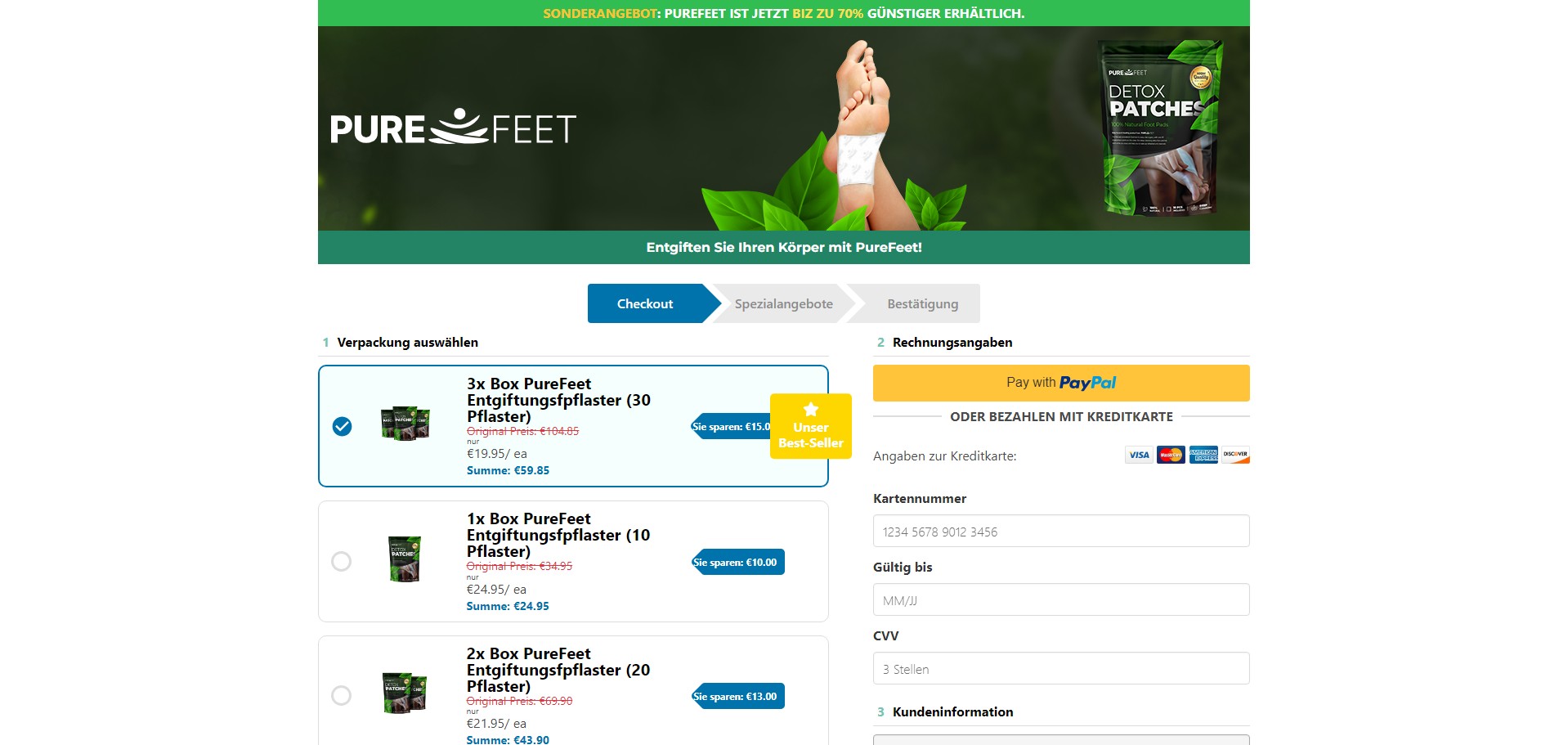Focus the Gültig bis MM/JJ field
The image size is (1568, 745).
pyautogui.click(x=1061, y=599)
